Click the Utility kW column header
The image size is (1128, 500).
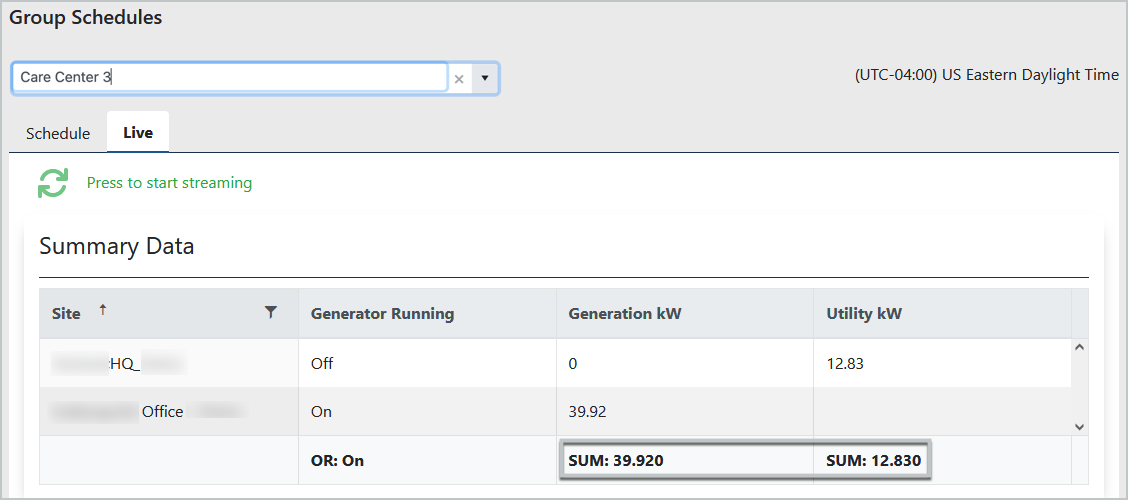(x=864, y=314)
